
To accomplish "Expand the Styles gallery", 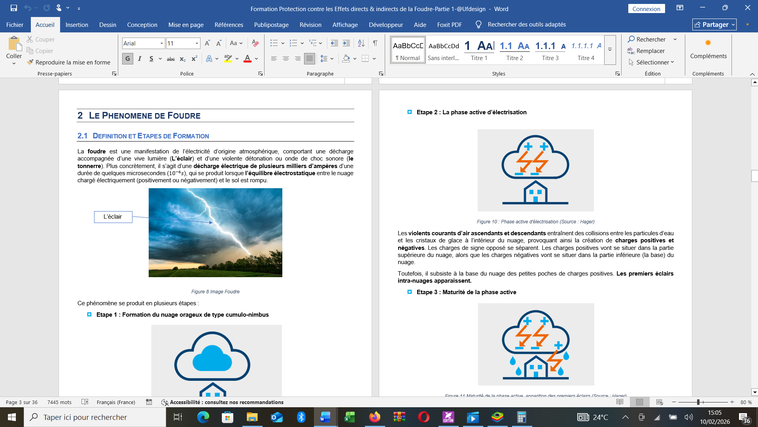I will (604, 59).
